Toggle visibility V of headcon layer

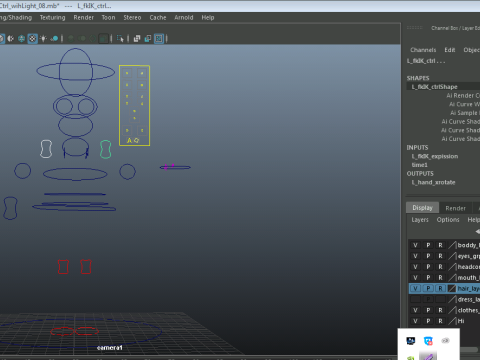tap(415, 267)
